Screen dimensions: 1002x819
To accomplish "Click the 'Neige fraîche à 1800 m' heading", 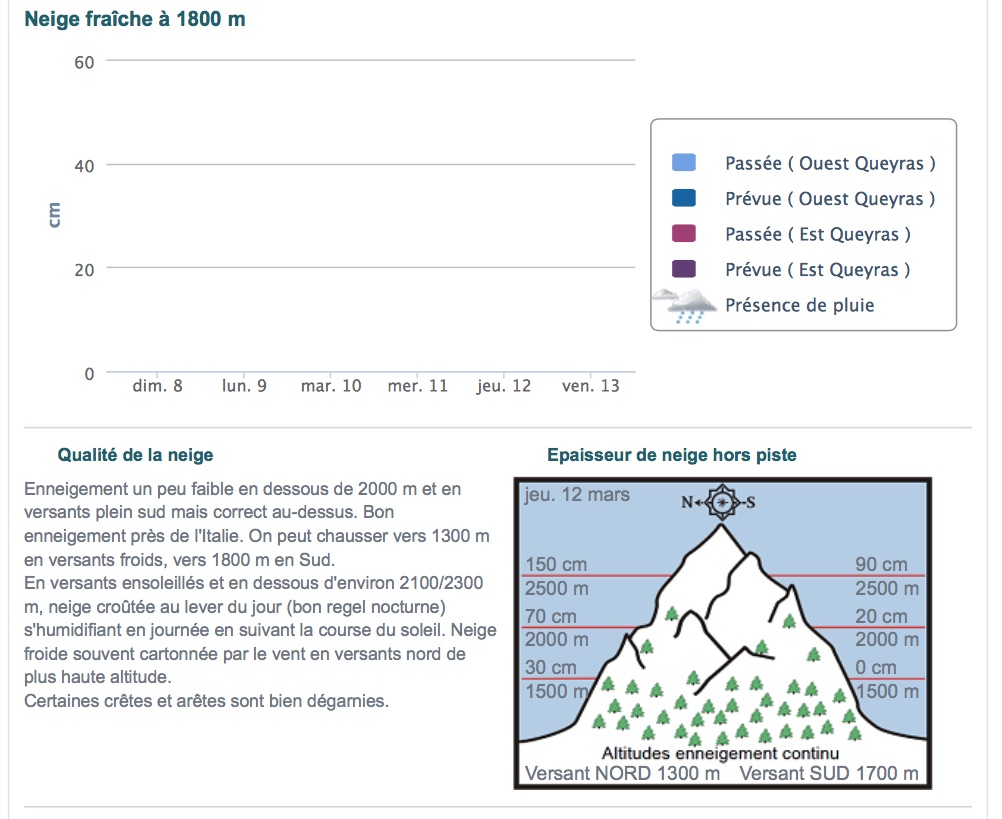I will tap(135, 19).
